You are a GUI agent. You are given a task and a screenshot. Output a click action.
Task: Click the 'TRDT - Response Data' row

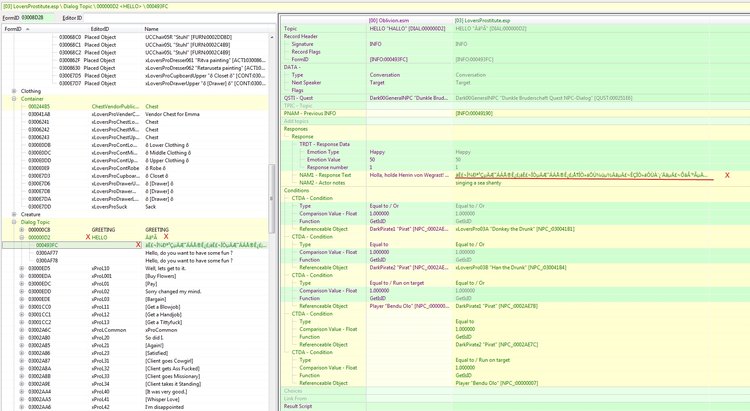[515, 144]
